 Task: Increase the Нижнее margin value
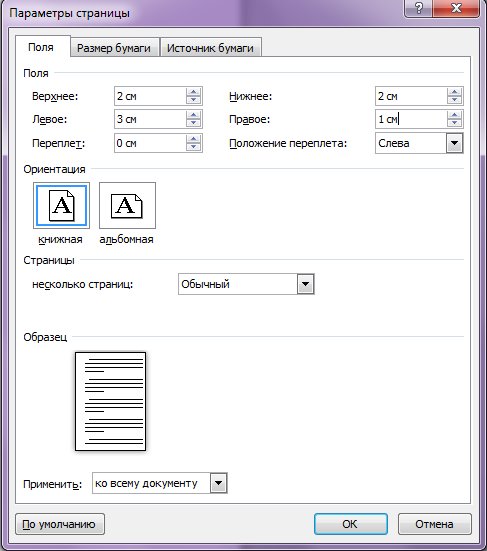(x=454, y=92)
